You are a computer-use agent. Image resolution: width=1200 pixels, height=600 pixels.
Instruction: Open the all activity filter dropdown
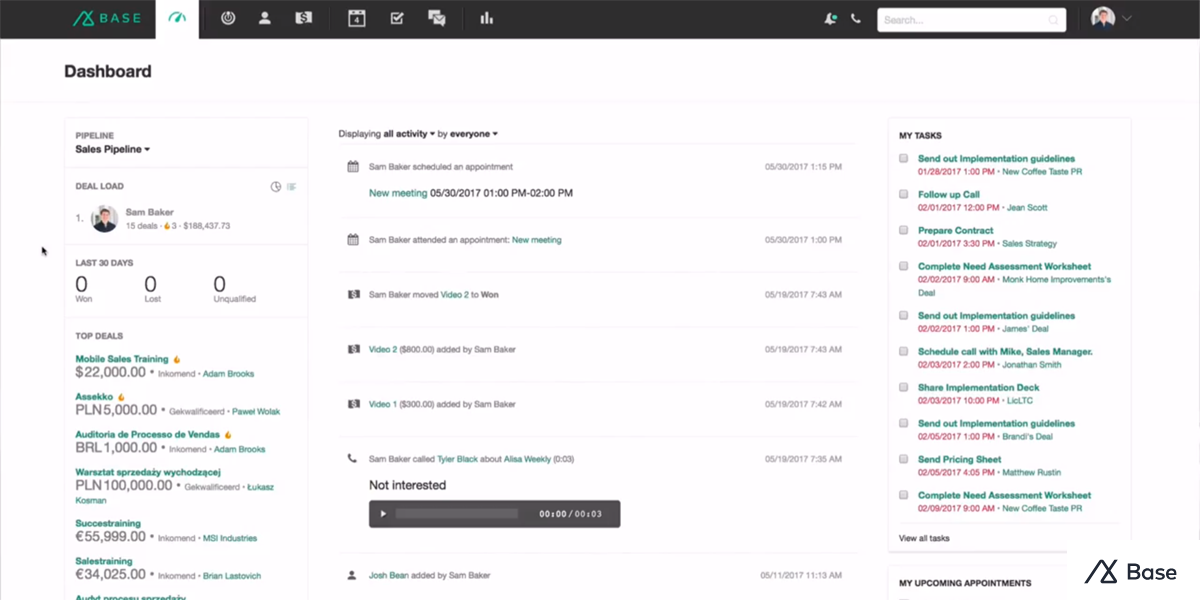[x=408, y=133]
